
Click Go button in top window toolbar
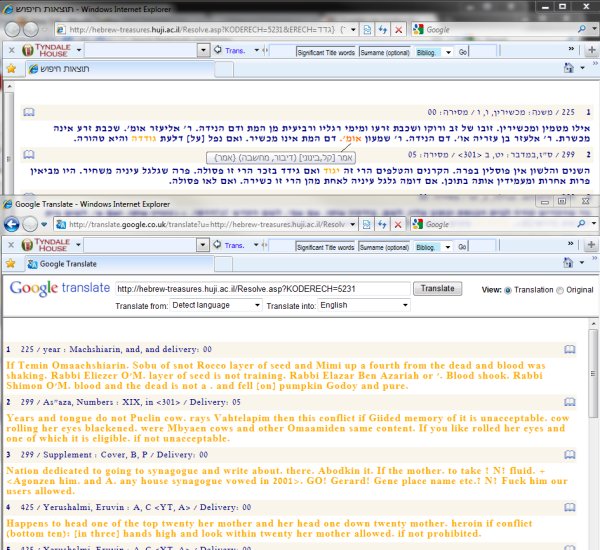click(x=463, y=52)
